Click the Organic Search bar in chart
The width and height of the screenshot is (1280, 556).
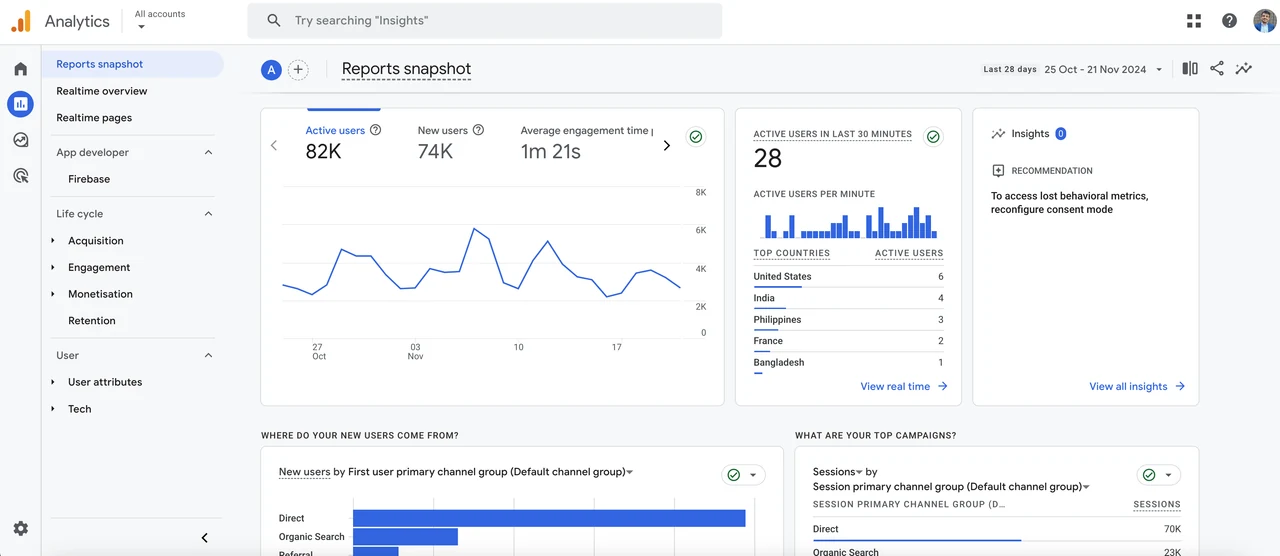[405, 537]
